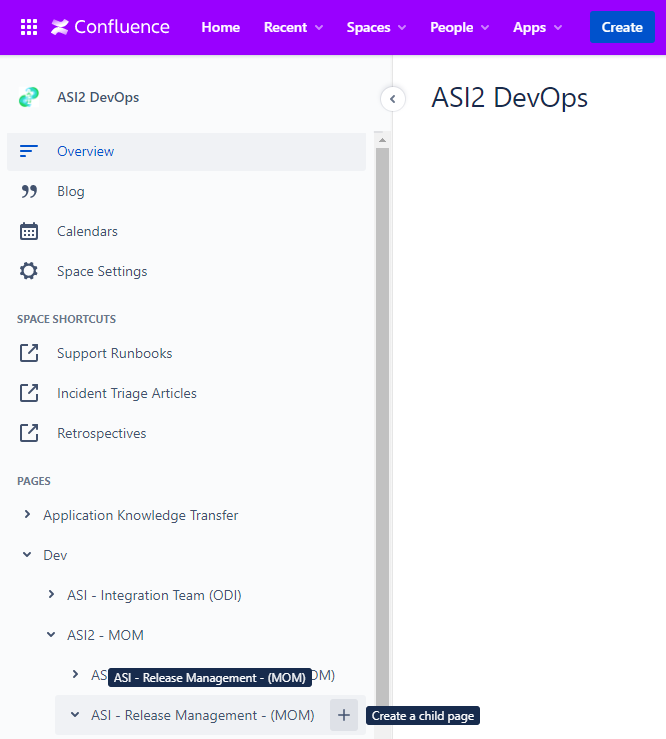Click the ASI2 DevOps page title
This screenshot has width=666, height=739.
(510, 98)
